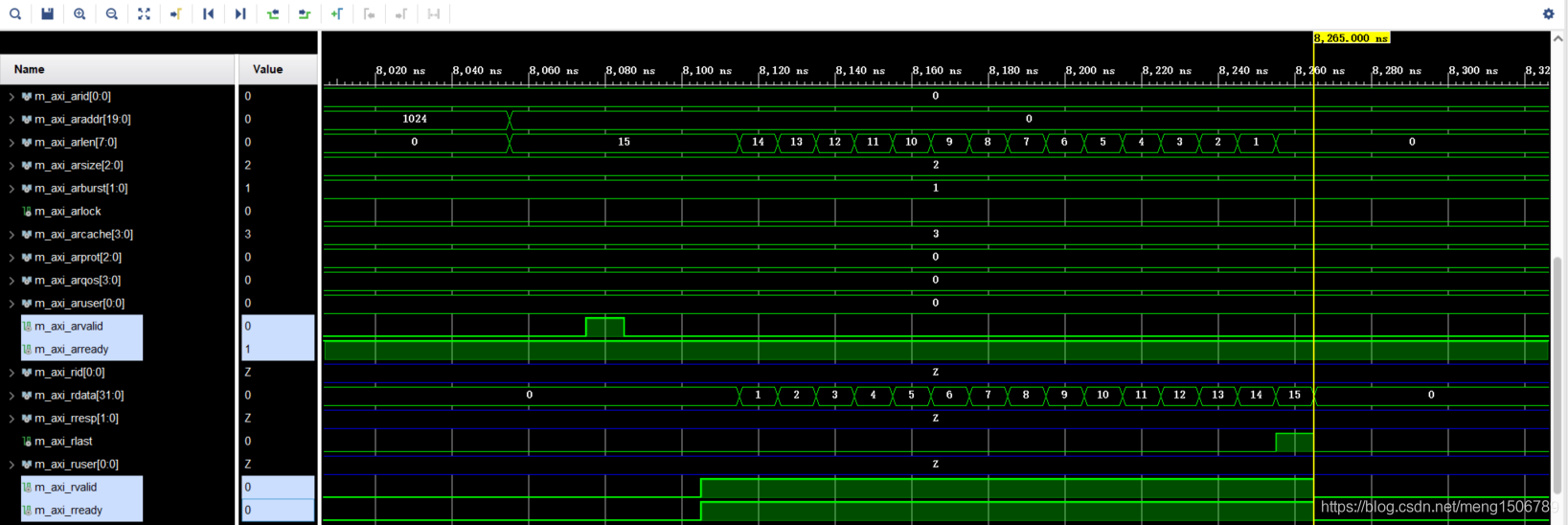Click the vertical scrollbar up arrow
Image resolution: width=1568 pixels, height=525 pixels.
(x=1558, y=38)
